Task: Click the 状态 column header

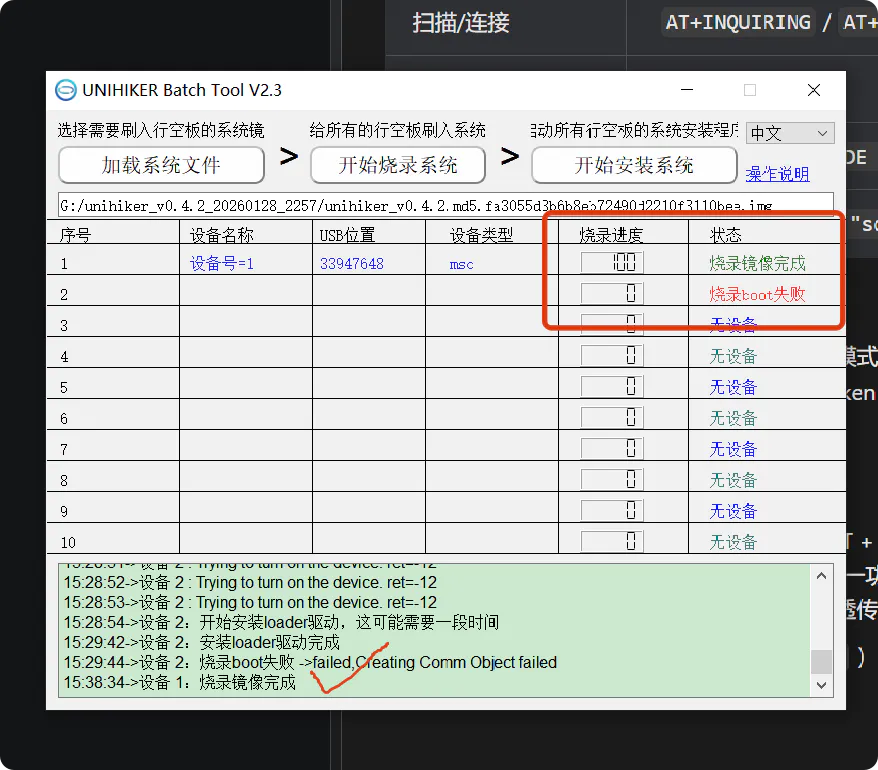Action: point(725,235)
